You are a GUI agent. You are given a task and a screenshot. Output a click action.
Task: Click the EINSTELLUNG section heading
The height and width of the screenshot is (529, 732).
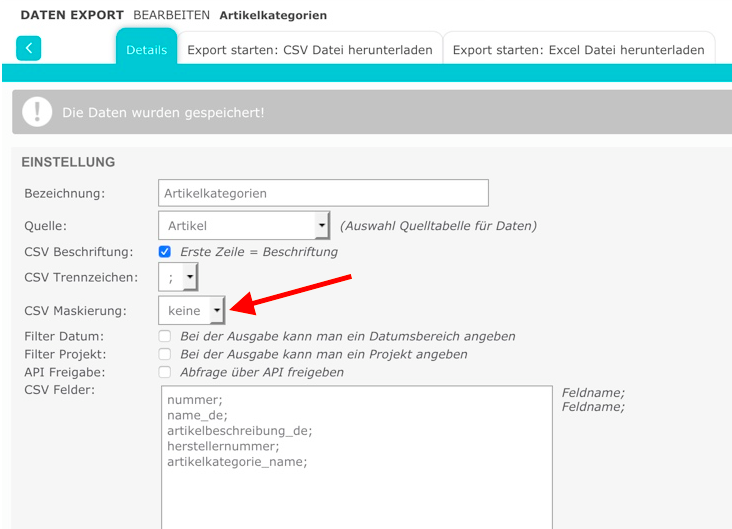point(68,162)
